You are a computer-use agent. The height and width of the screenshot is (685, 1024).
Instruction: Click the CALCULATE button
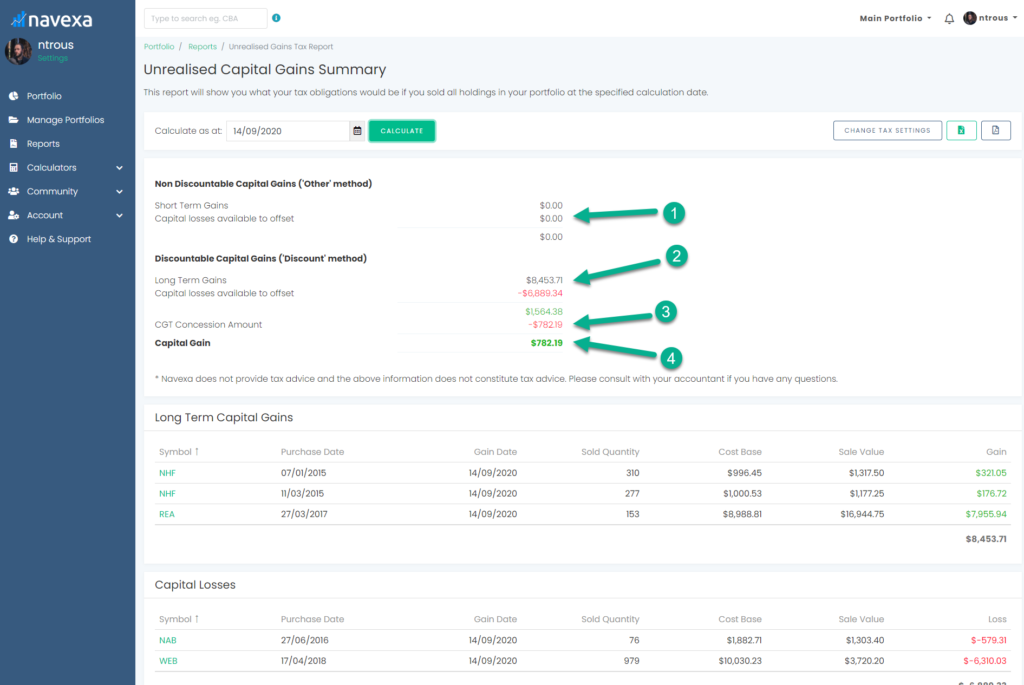402,131
